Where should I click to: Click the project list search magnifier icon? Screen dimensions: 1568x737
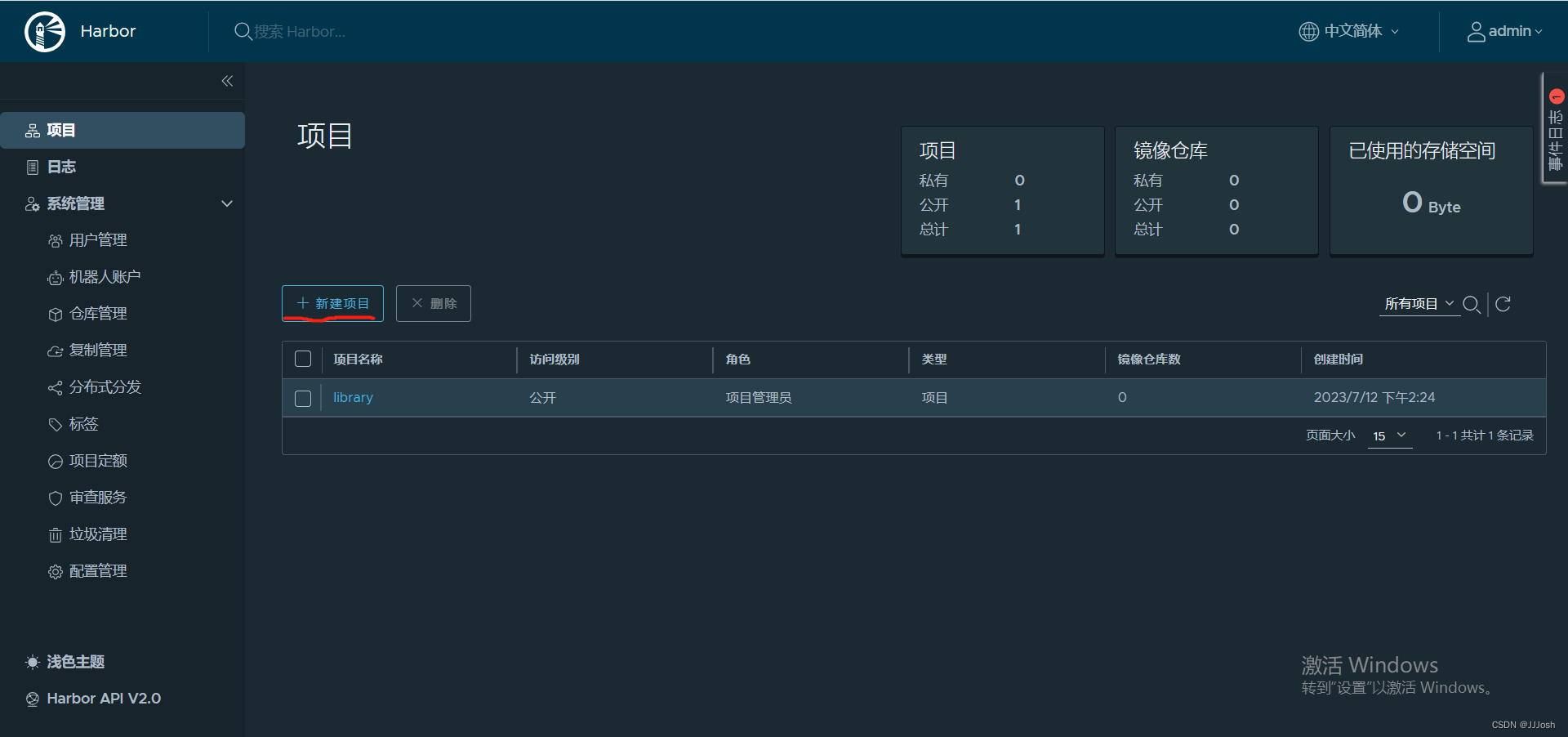pyautogui.click(x=1472, y=305)
